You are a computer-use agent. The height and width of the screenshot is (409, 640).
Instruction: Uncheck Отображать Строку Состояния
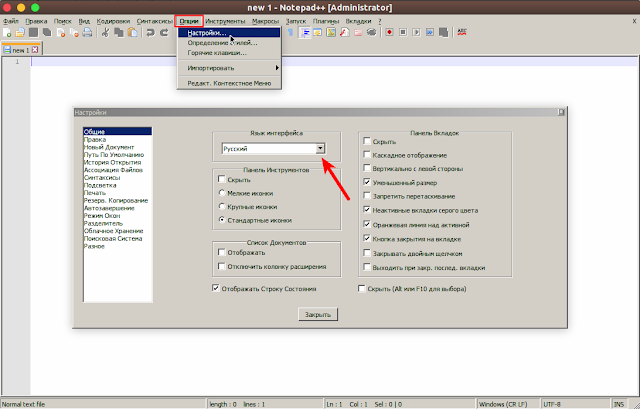[x=216, y=288]
